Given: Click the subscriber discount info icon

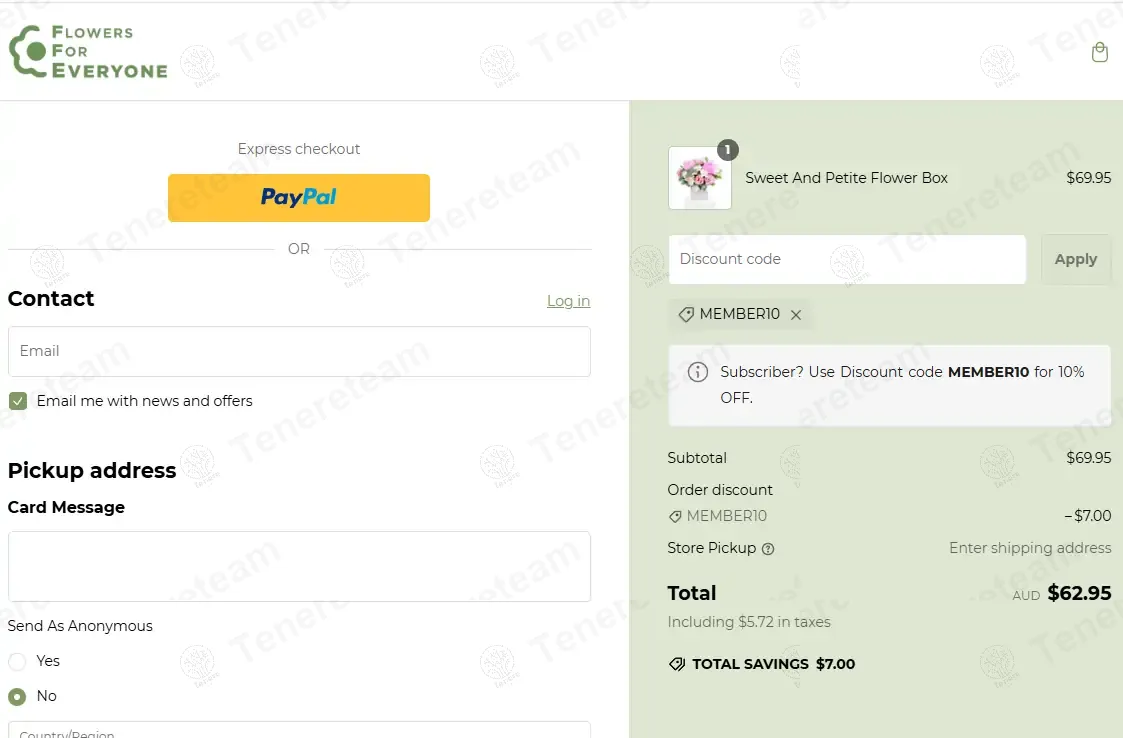Looking at the screenshot, I should pyautogui.click(x=698, y=372).
